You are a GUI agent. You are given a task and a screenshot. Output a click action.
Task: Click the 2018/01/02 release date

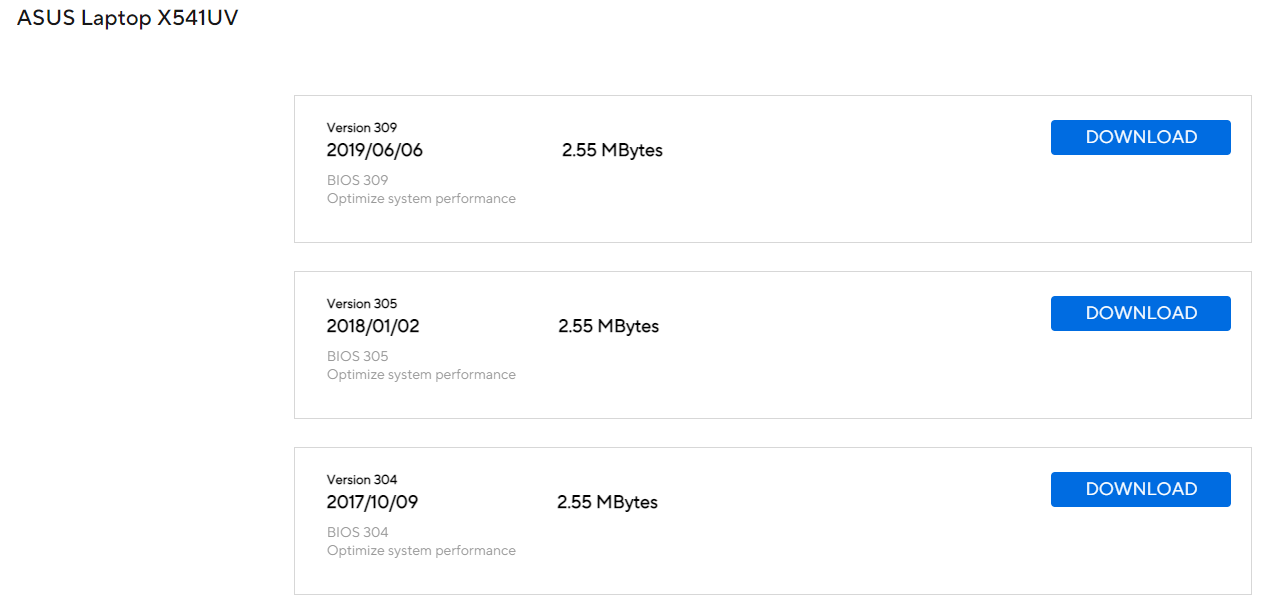pos(373,327)
